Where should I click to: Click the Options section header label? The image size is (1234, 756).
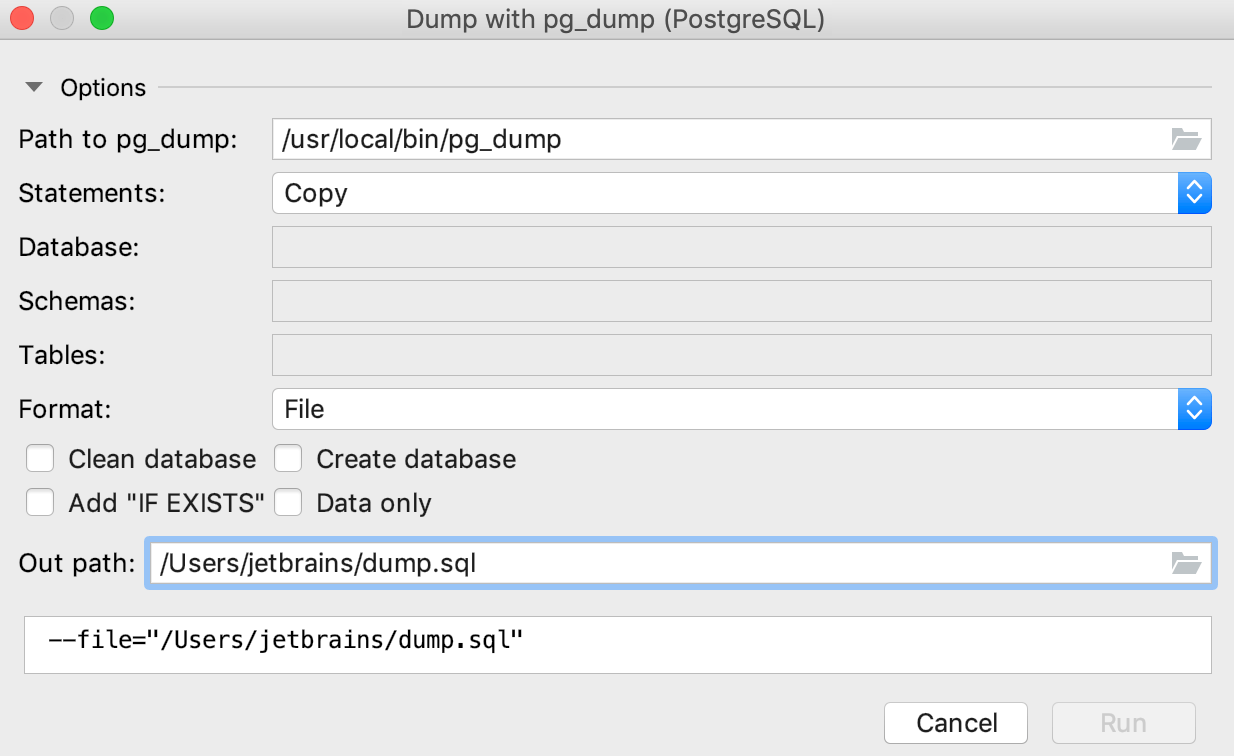[x=103, y=88]
